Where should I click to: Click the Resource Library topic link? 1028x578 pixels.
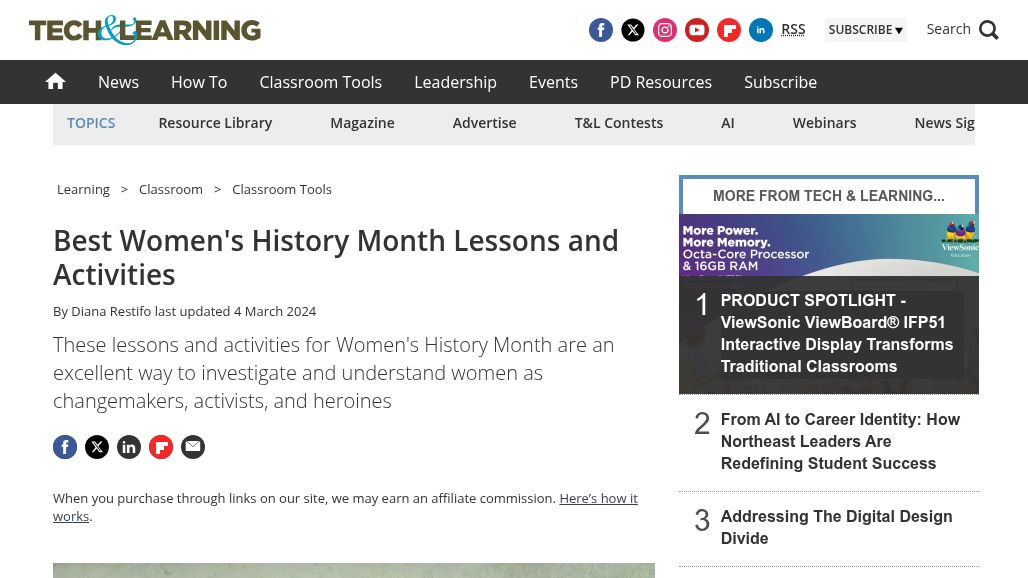(215, 123)
